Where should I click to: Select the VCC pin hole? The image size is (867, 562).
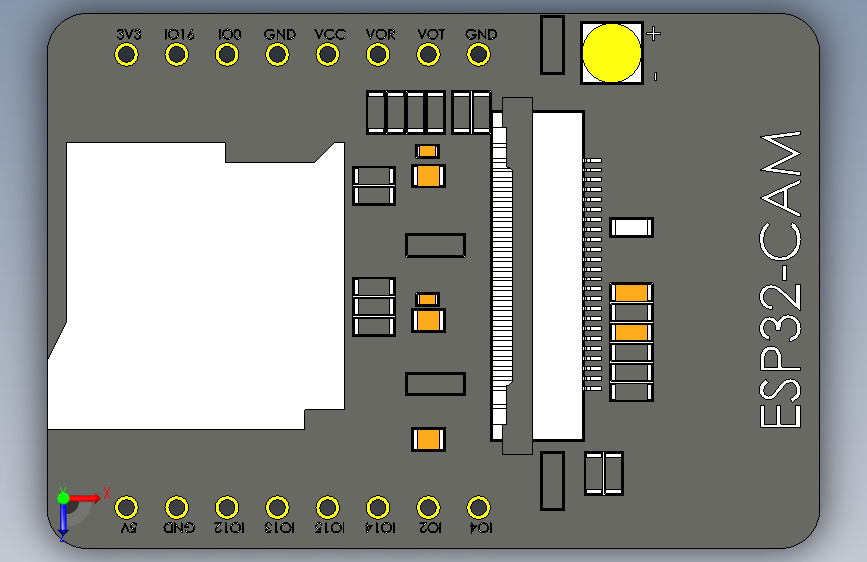click(x=328, y=55)
